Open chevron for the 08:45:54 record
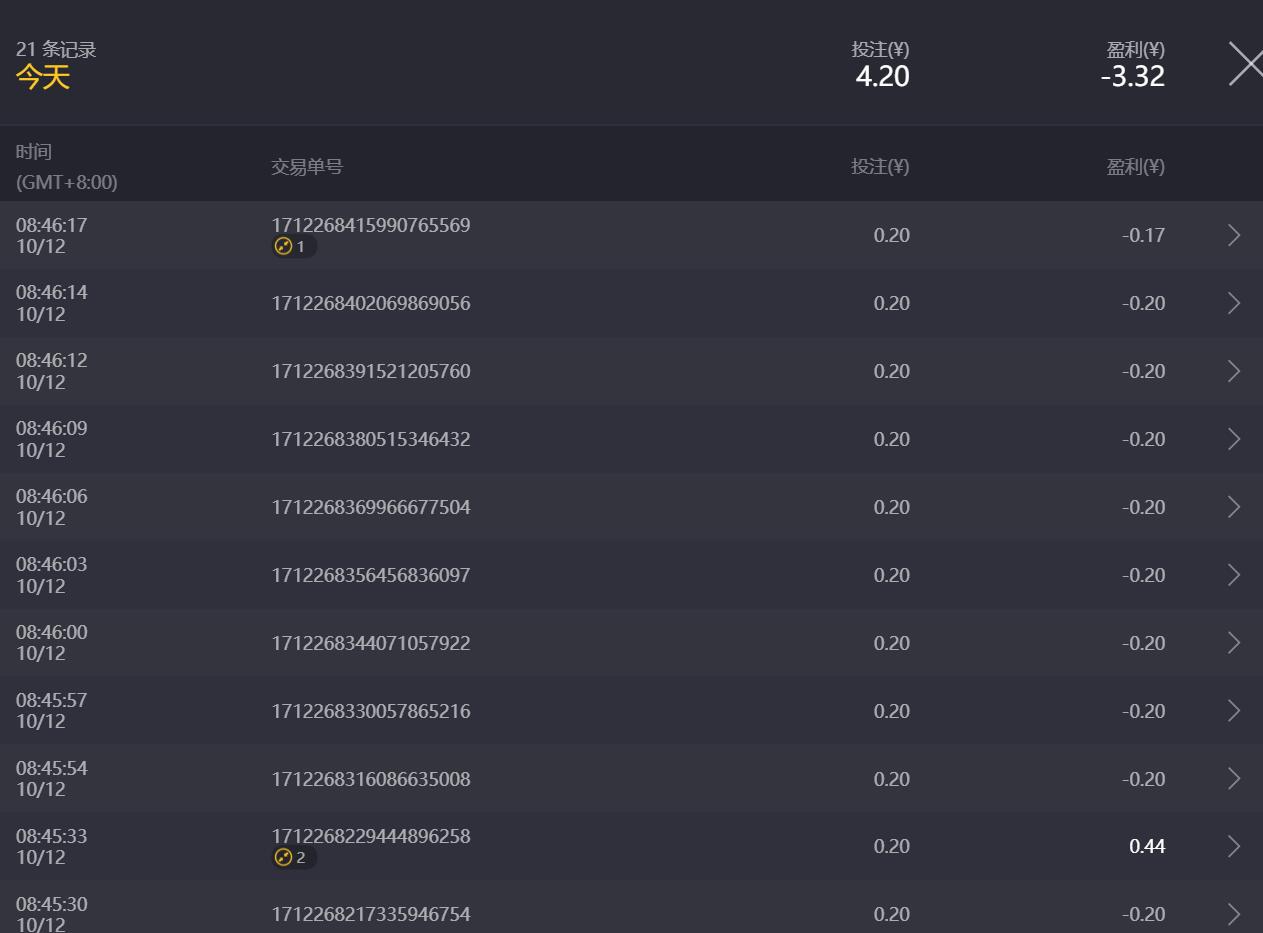The image size is (1263, 933). [1234, 779]
